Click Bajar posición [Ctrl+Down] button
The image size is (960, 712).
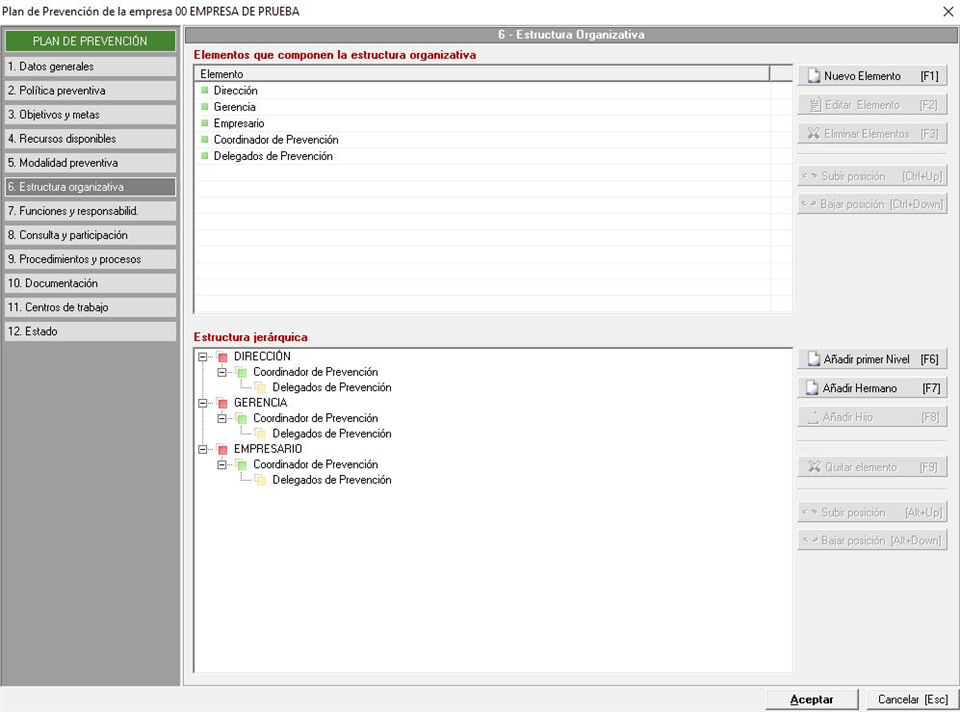pos(872,204)
